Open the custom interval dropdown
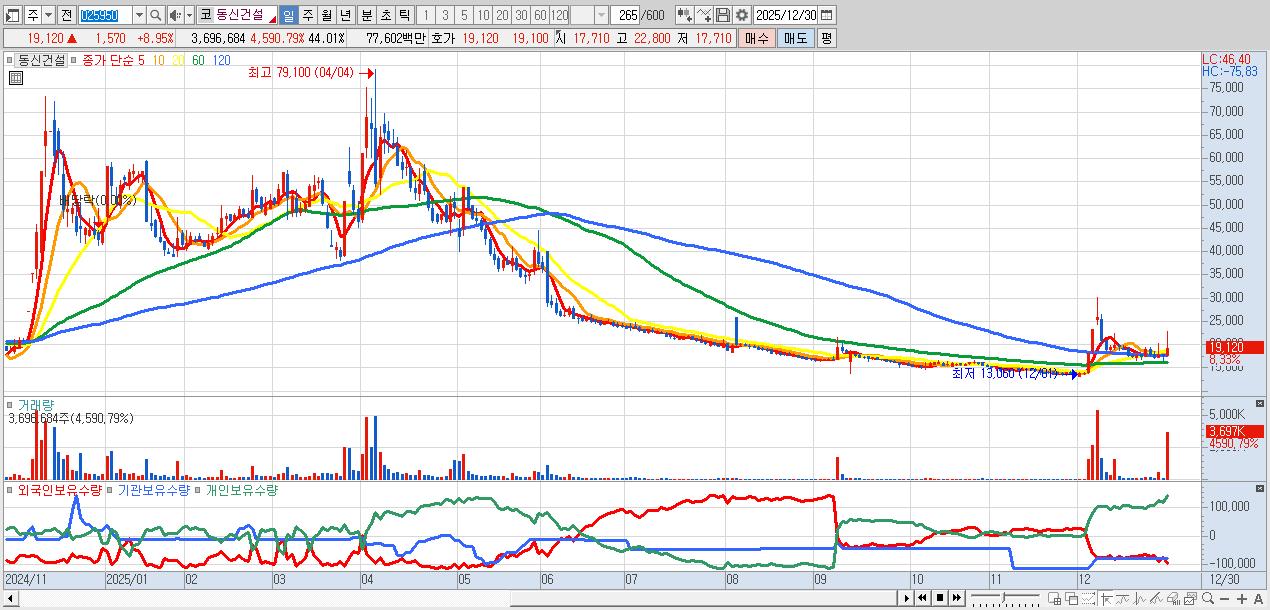 point(601,15)
